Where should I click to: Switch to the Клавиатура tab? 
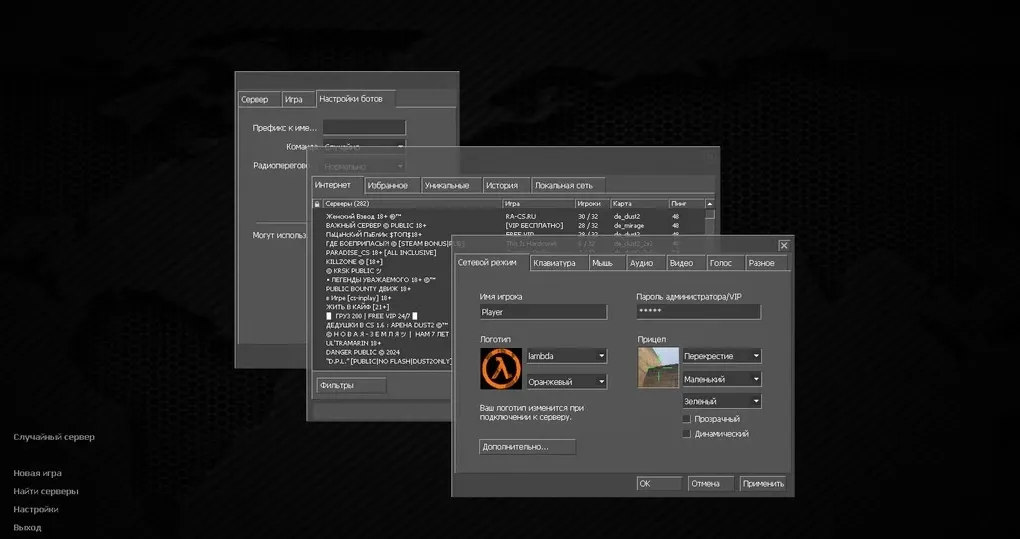pos(554,263)
